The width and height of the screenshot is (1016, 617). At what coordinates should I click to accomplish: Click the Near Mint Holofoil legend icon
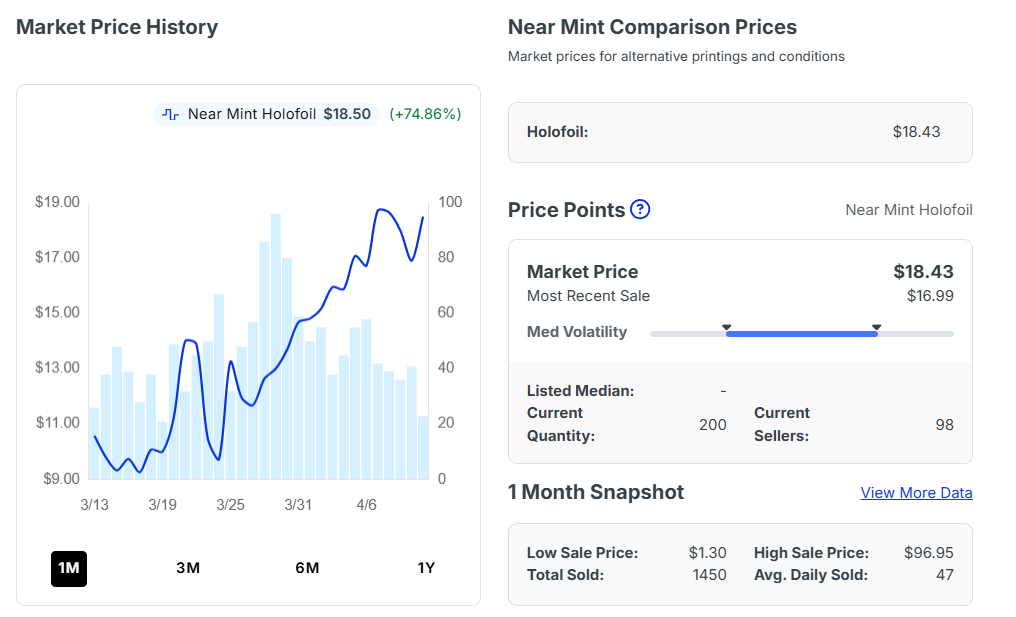click(171, 114)
